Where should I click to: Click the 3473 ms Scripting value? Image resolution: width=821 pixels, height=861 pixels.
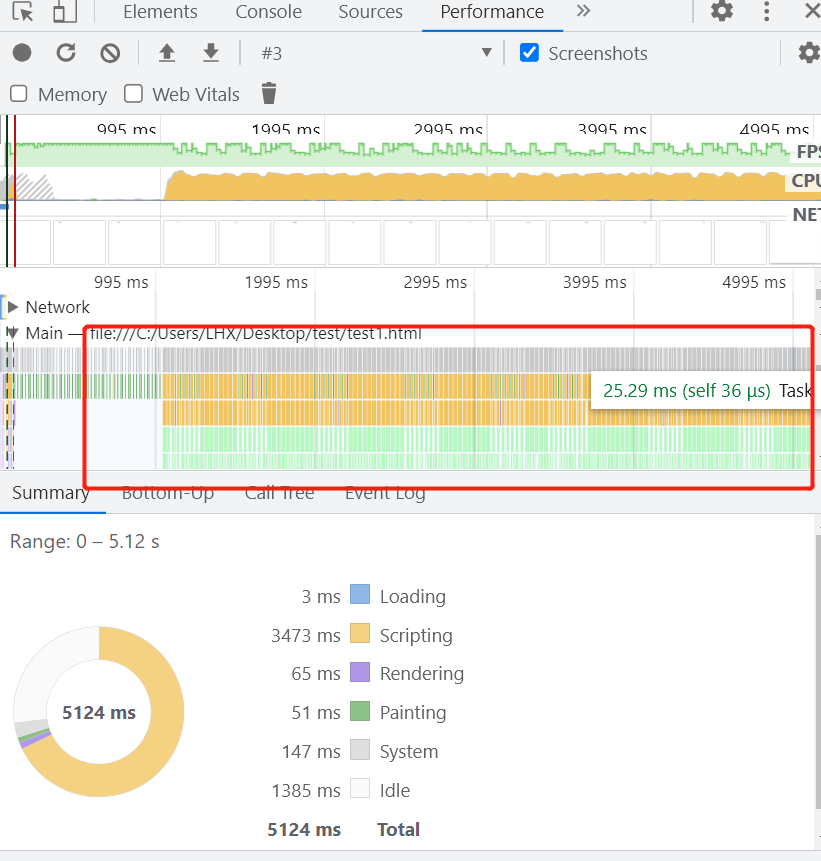click(306, 636)
